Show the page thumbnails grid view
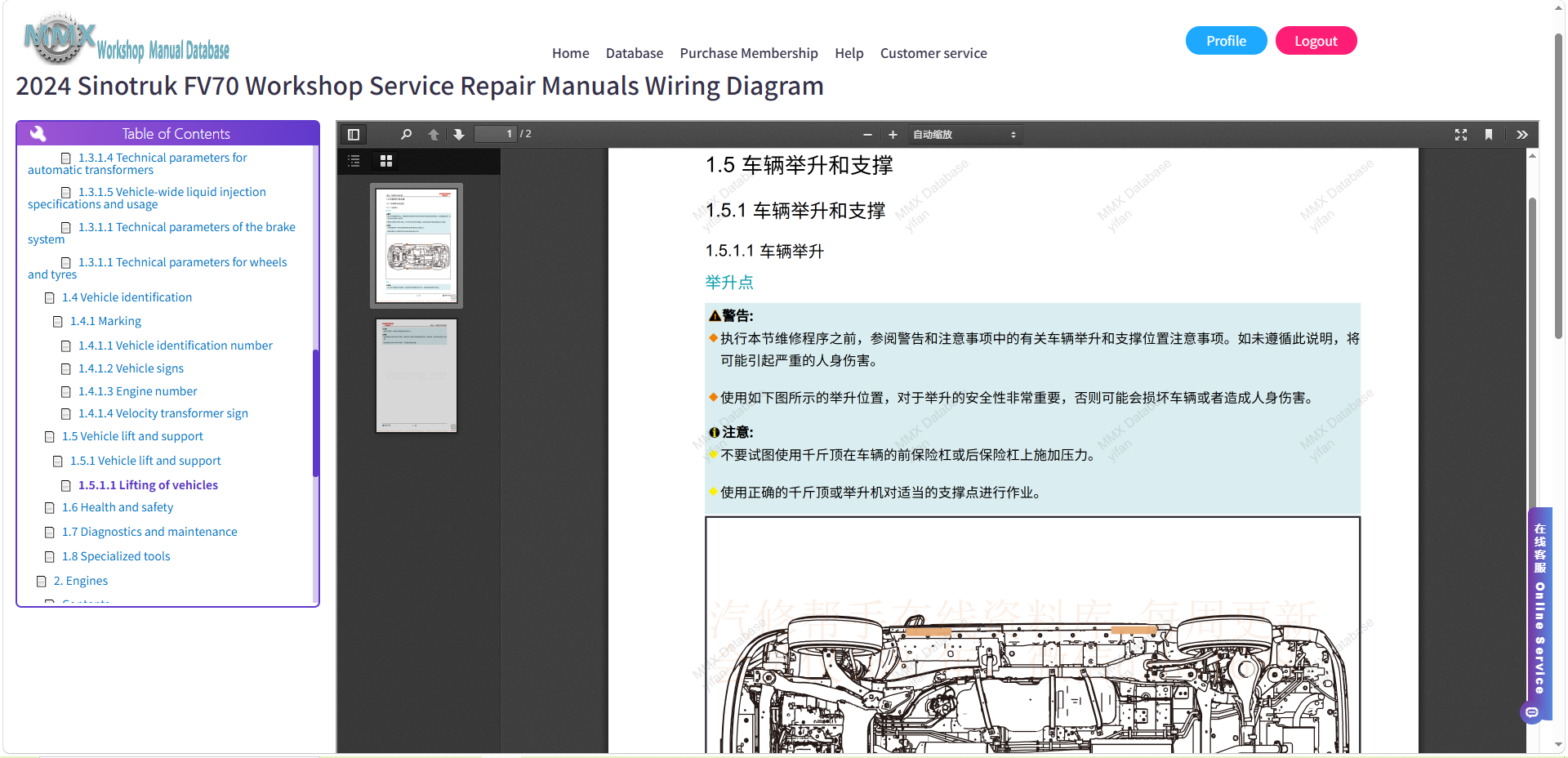The image size is (1568, 758). [386, 161]
